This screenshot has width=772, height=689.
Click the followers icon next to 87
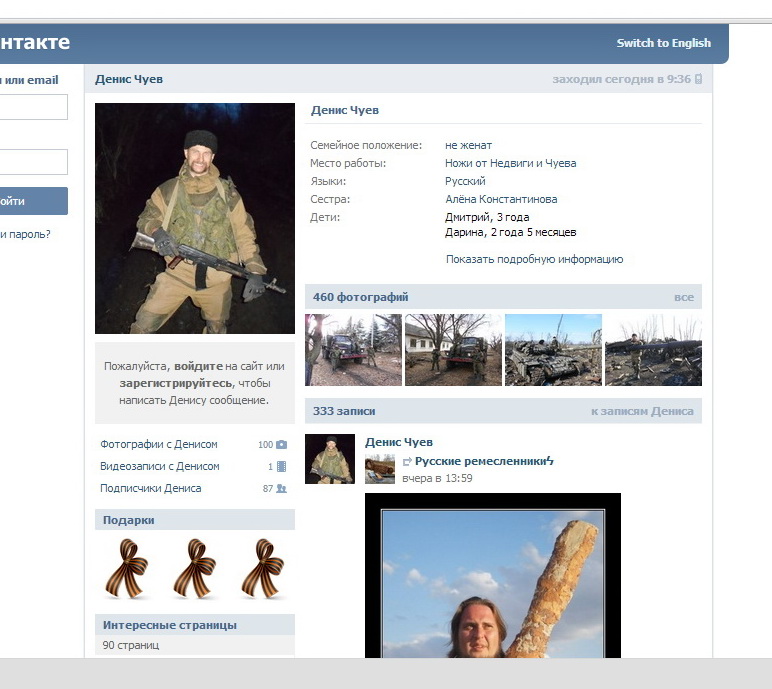pos(281,489)
